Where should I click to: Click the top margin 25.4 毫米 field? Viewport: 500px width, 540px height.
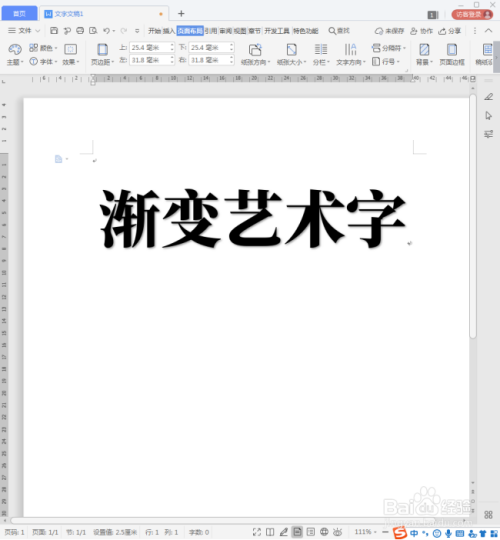pos(152,48)
